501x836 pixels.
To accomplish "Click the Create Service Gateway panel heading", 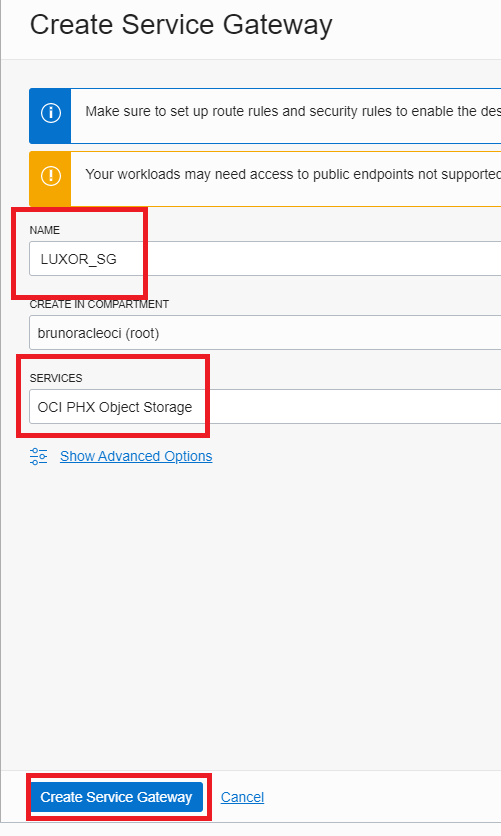I will point(181,25).
